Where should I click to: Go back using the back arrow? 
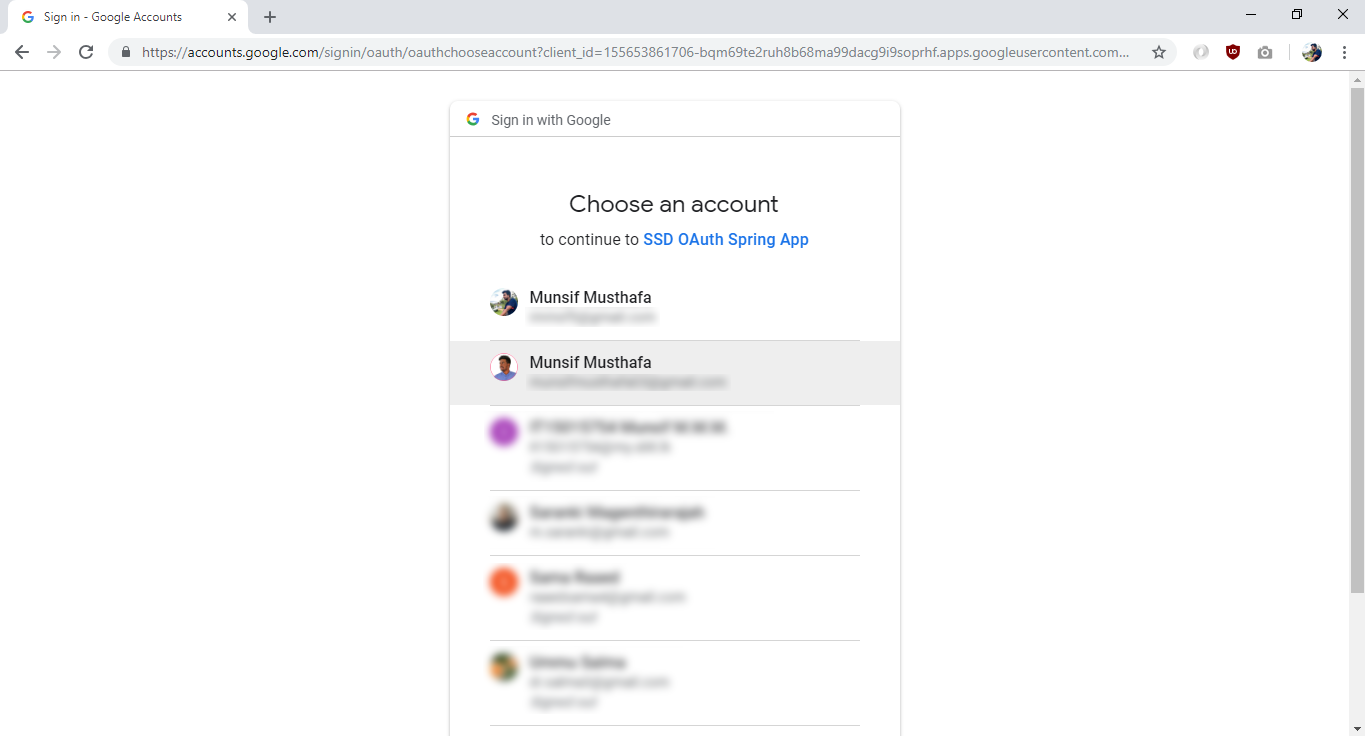[x=21, y=51]
